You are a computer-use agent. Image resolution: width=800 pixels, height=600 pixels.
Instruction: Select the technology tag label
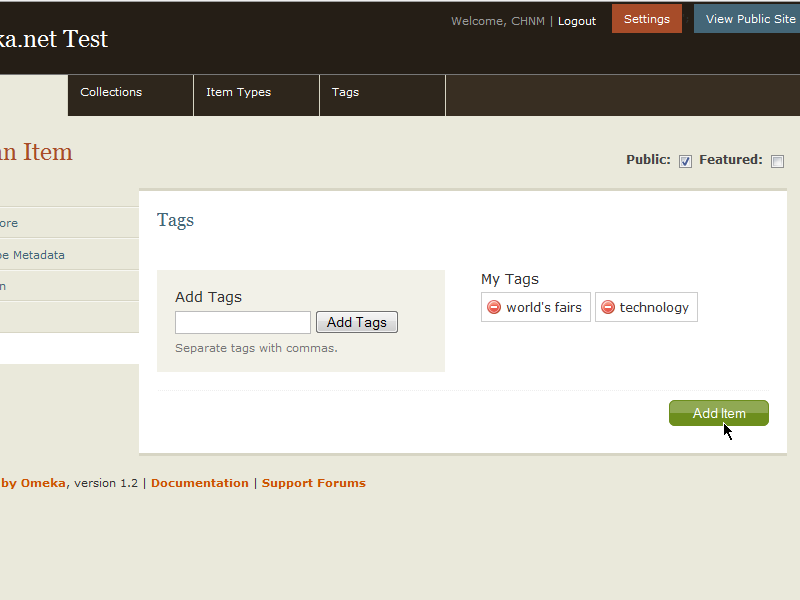coord(654,308)
